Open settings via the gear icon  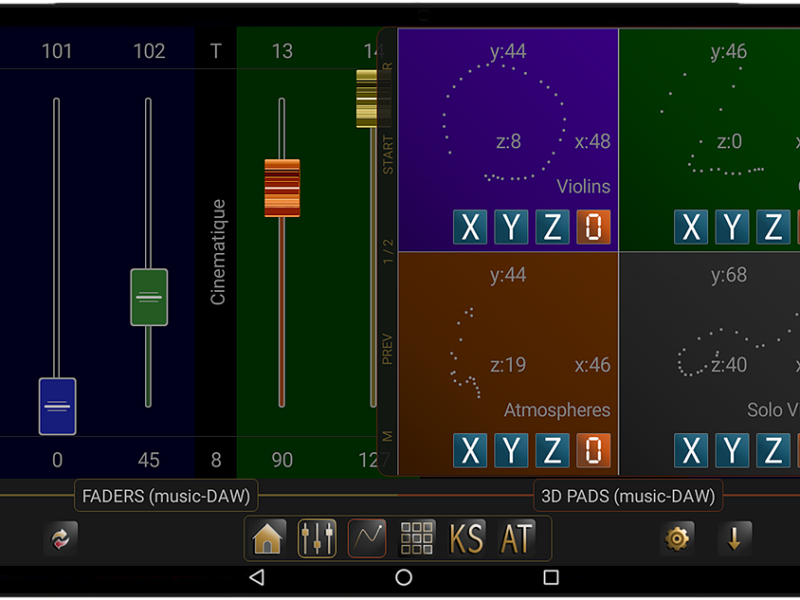[x=677, y=539]
